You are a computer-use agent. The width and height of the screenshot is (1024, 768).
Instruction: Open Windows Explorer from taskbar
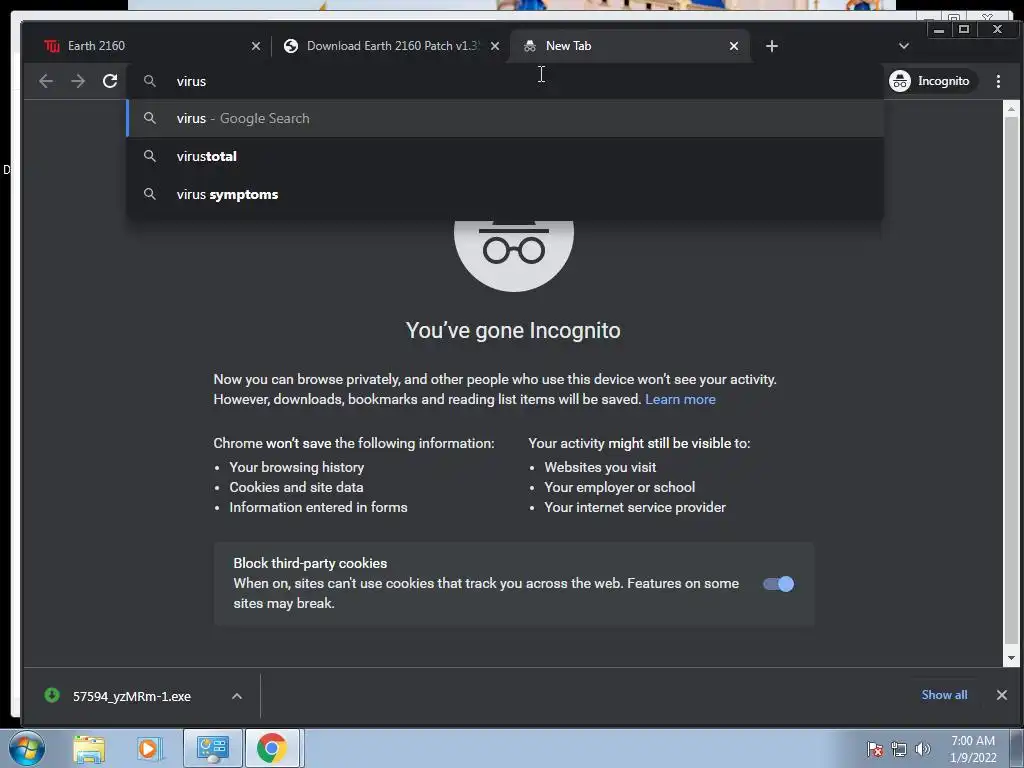click(89, 748)
